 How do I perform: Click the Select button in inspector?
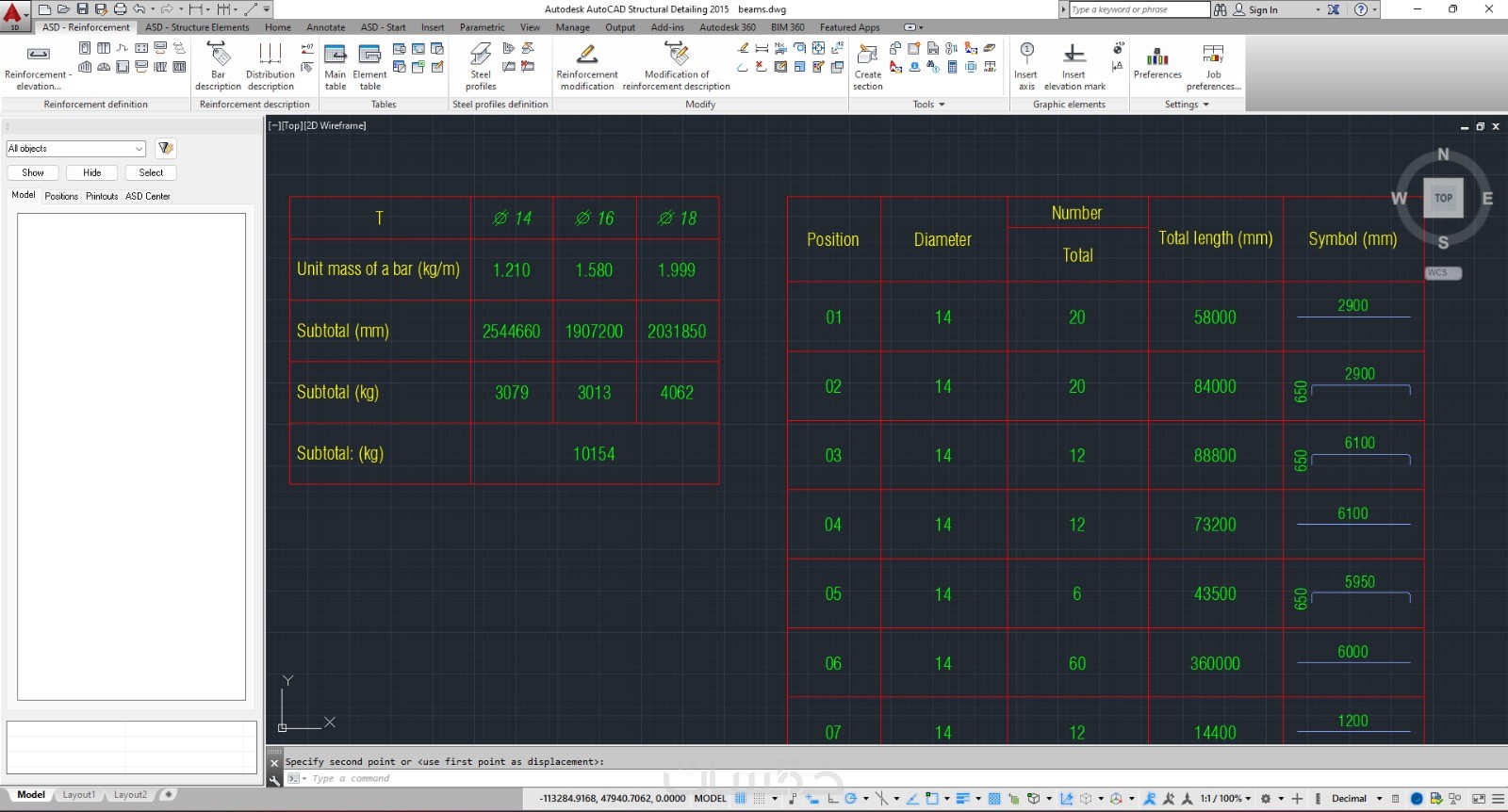pyautogui.click(x=151, y=172)
